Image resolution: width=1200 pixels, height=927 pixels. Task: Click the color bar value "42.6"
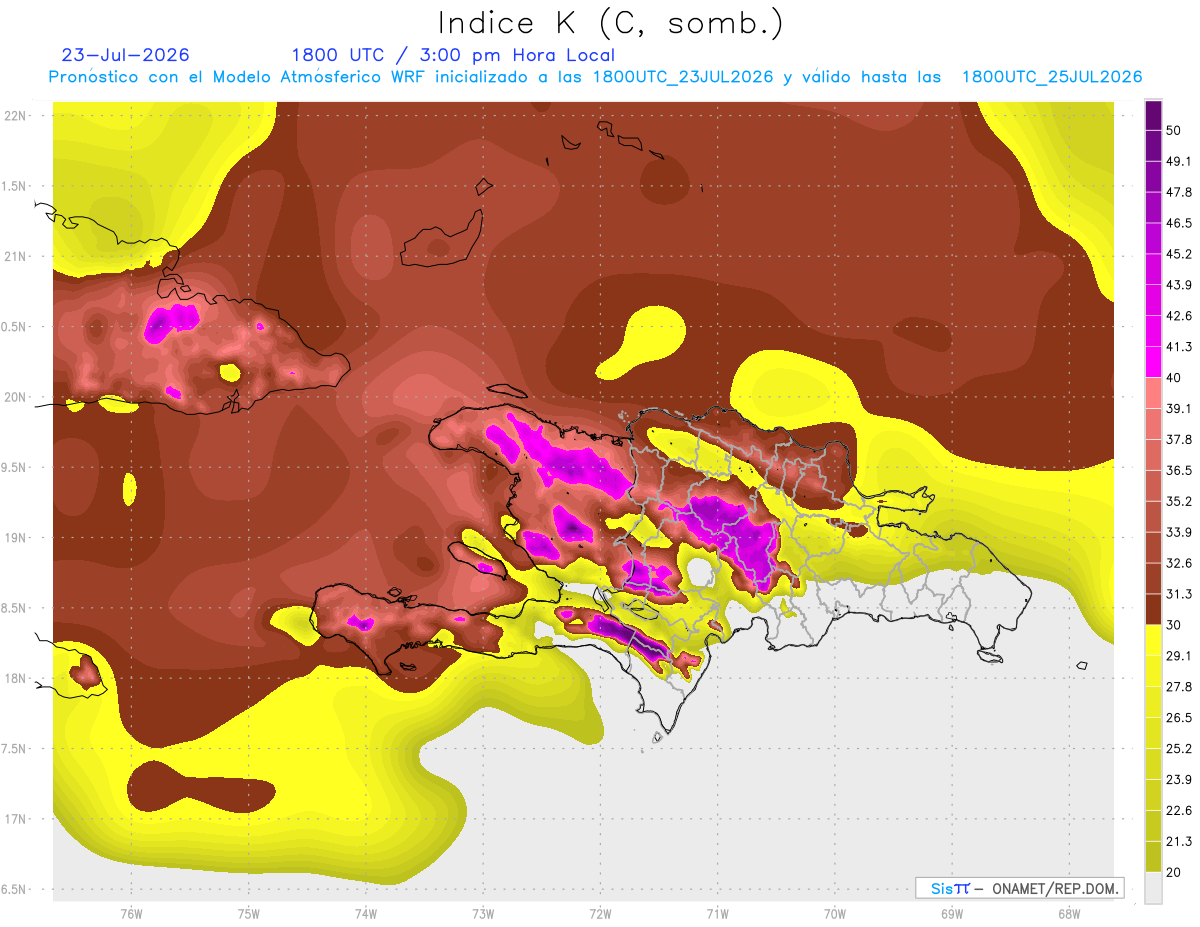coord(1179,316)
